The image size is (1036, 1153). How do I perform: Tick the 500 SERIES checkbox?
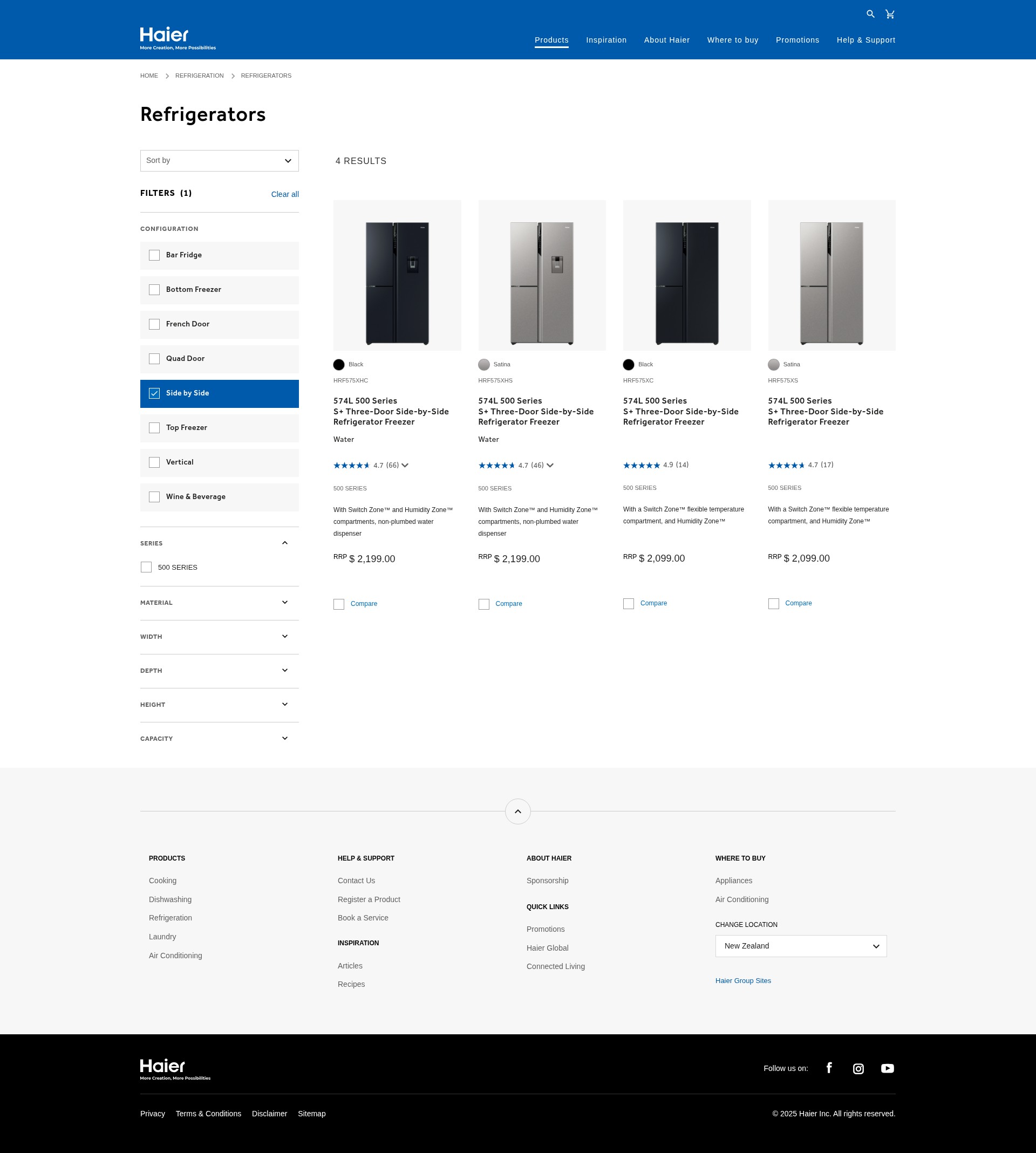[146, 568]
